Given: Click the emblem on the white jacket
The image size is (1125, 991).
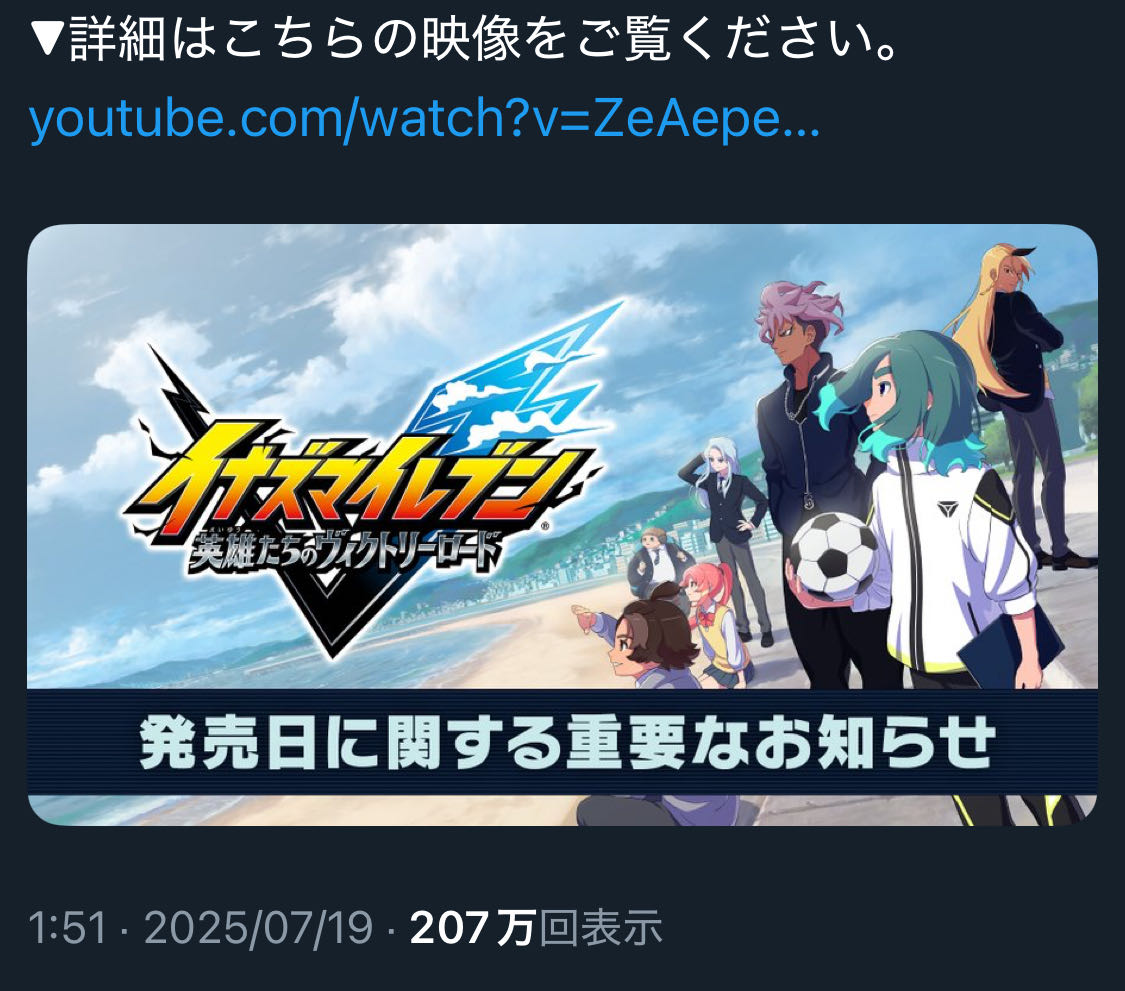Looking at the screenshot, I should 951,510.
